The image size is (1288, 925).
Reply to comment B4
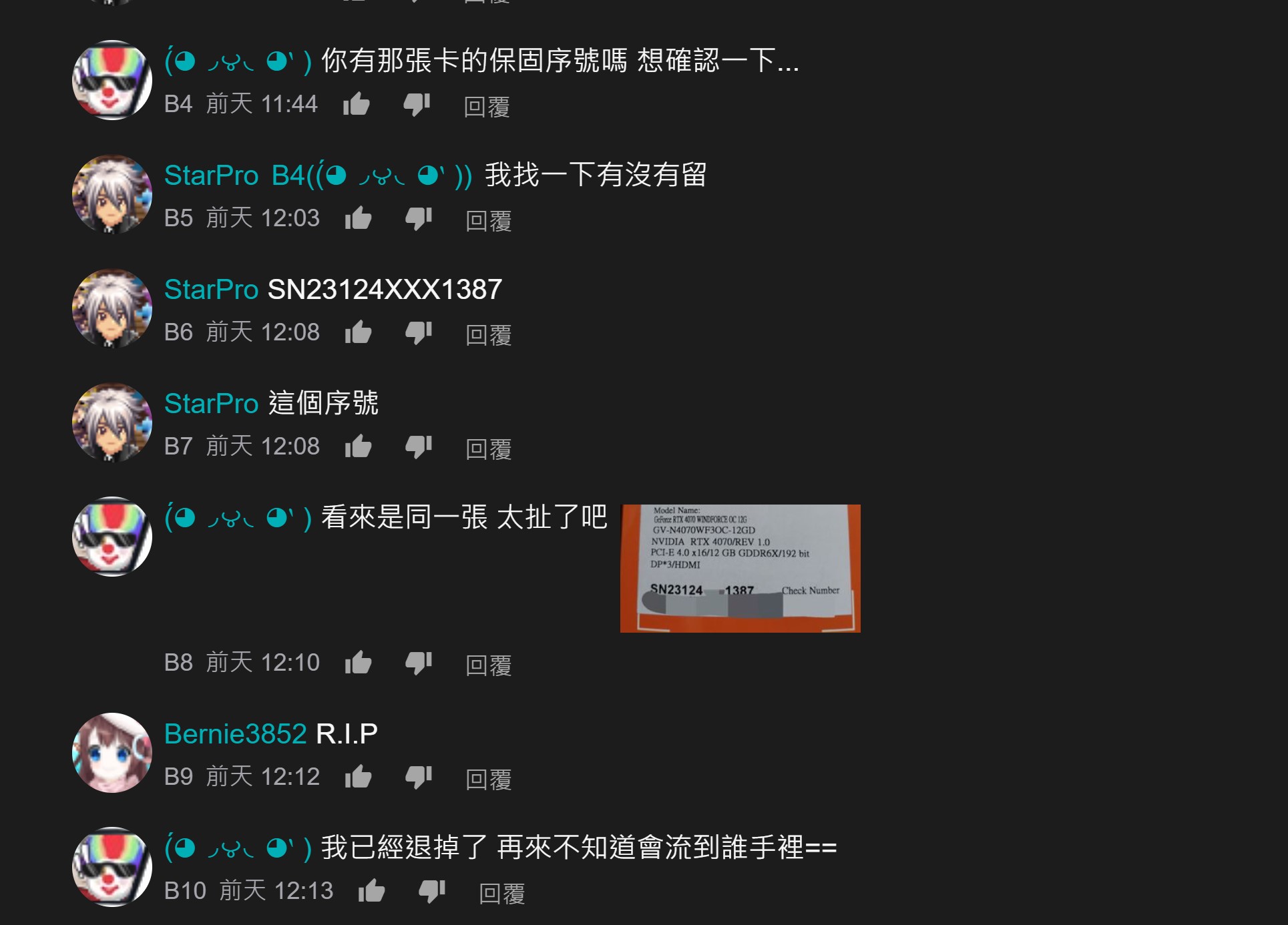coord(487,106)
